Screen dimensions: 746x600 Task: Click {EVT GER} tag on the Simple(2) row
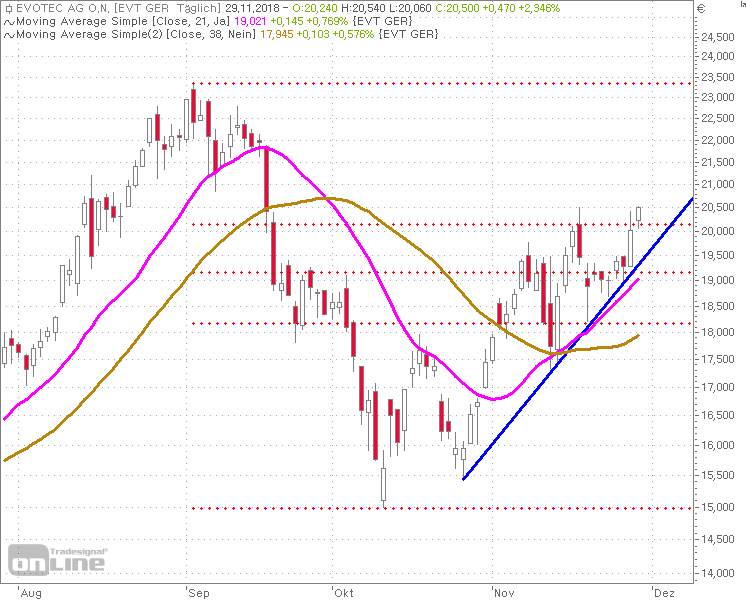[408, 34]
